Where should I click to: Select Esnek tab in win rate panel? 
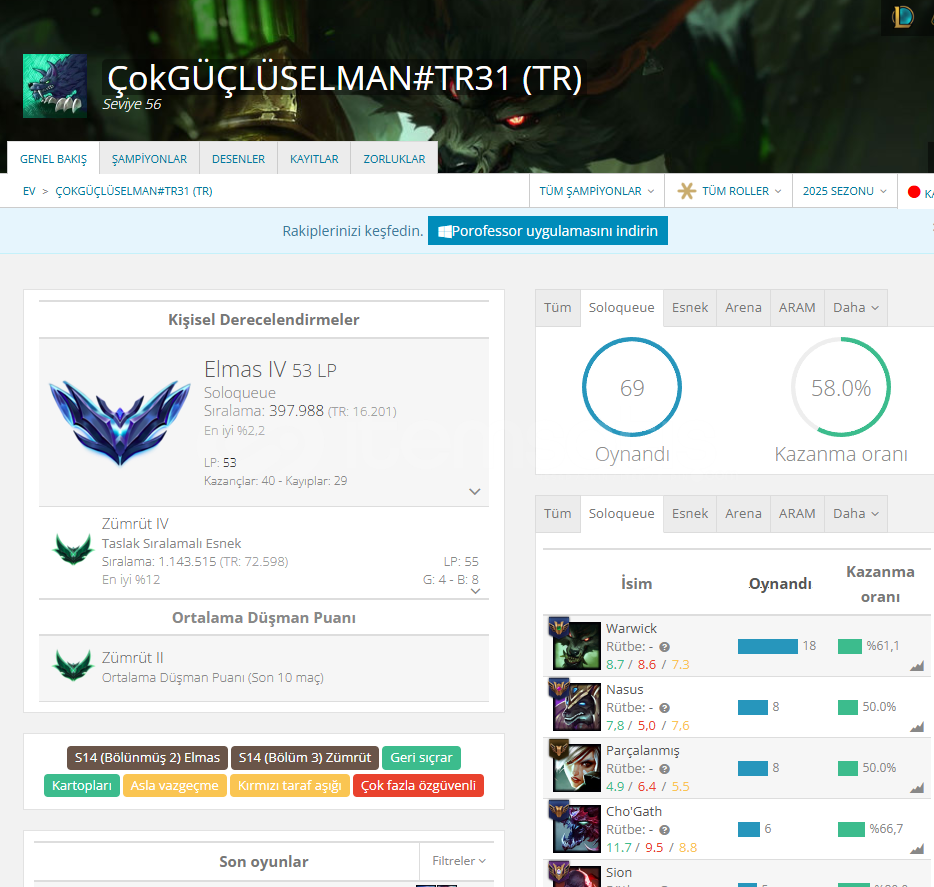[690, 307]
